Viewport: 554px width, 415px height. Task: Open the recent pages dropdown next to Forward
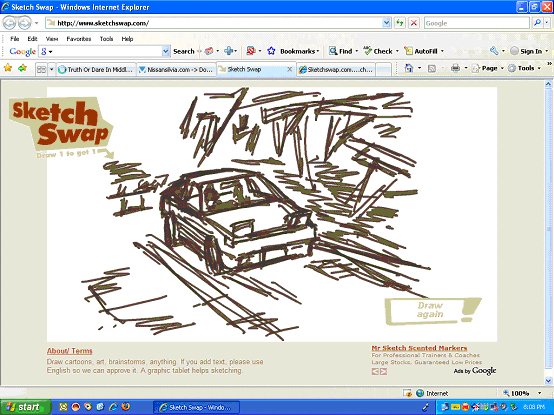[x=36, y=23]
